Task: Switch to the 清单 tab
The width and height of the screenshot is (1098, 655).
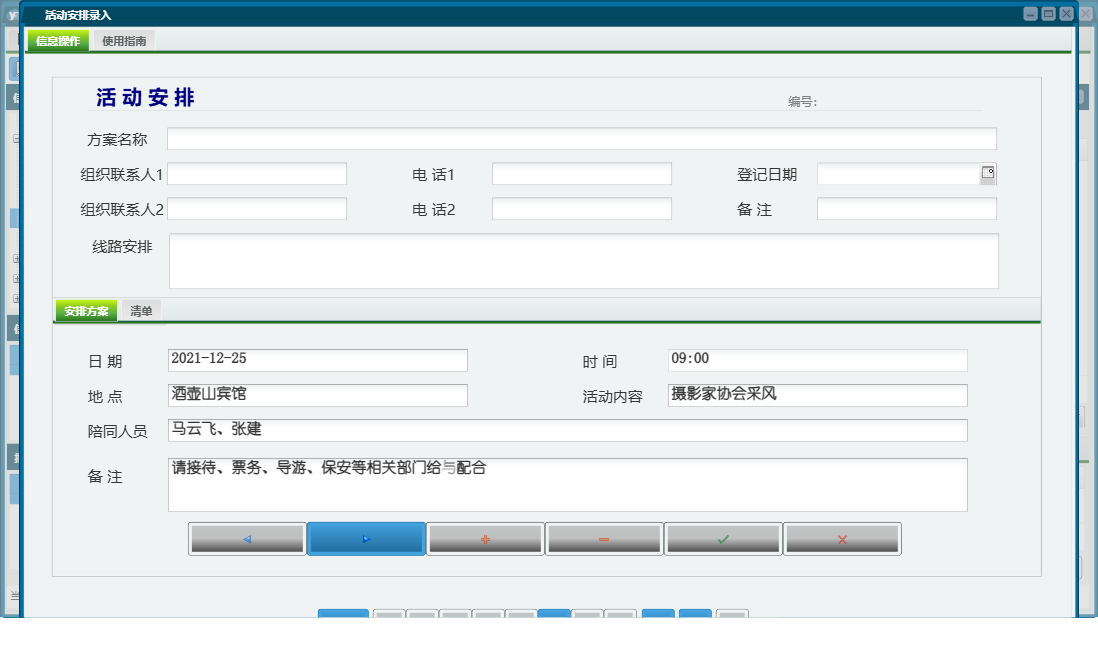Action: coord(141,311)
